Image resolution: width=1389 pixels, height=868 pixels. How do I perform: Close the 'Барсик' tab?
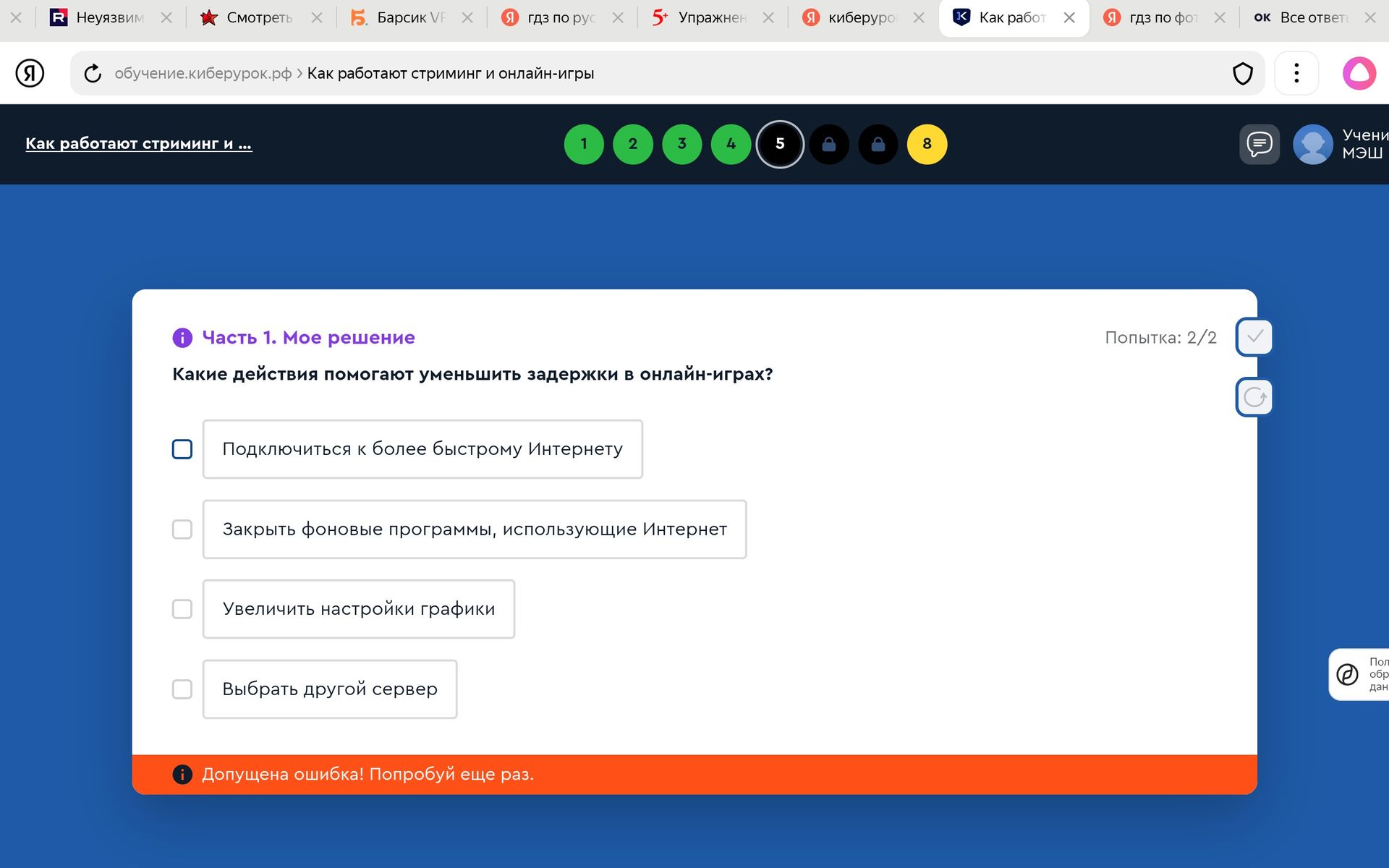point(467,17)
